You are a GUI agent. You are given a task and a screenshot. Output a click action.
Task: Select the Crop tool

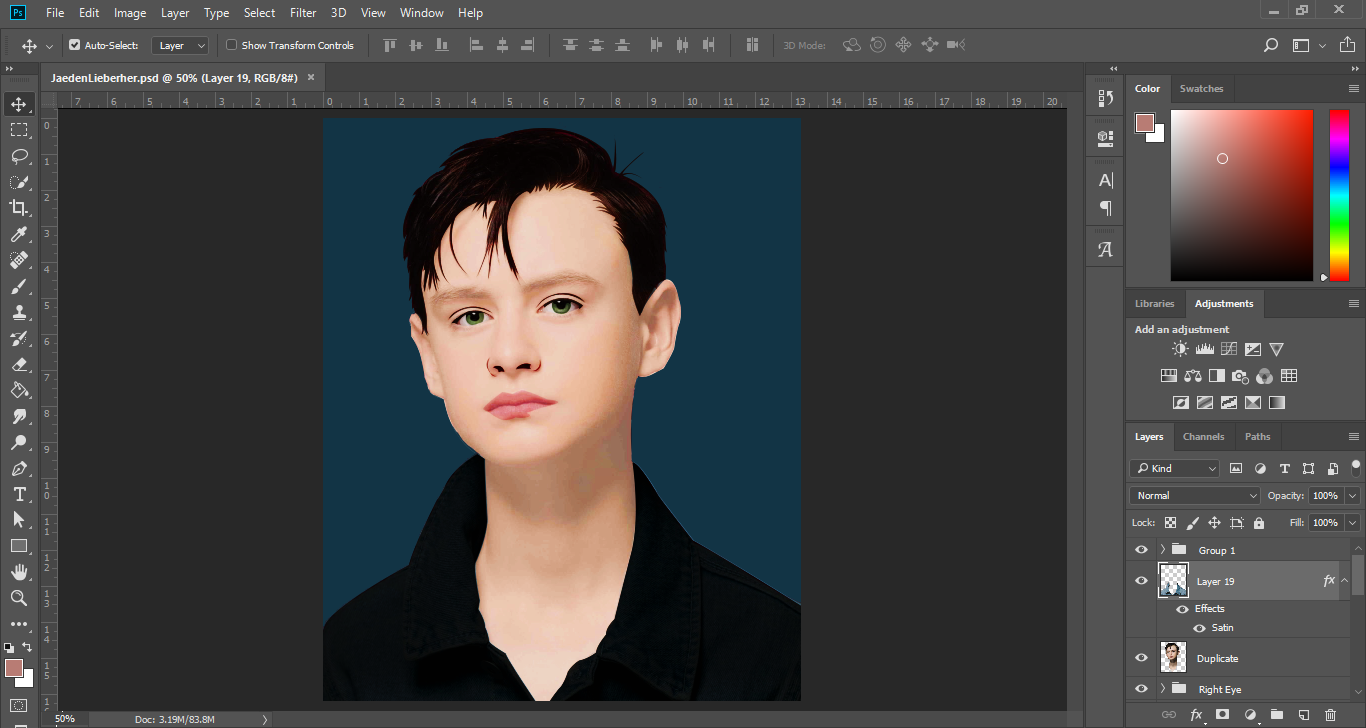click(x=19, y=208)
